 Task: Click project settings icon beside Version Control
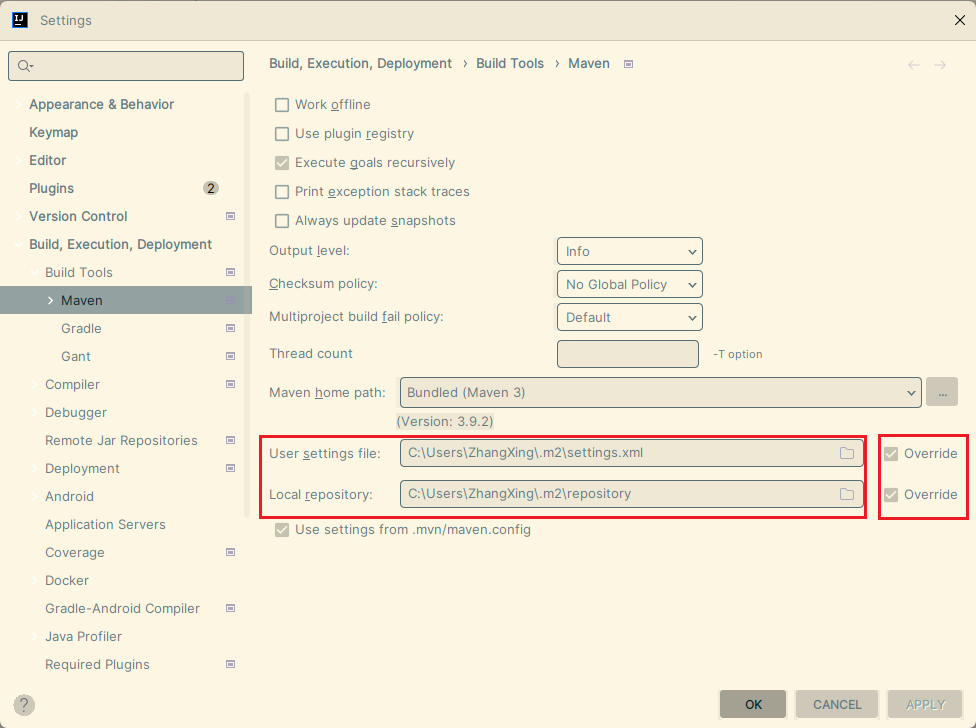(x=230, y=216)
